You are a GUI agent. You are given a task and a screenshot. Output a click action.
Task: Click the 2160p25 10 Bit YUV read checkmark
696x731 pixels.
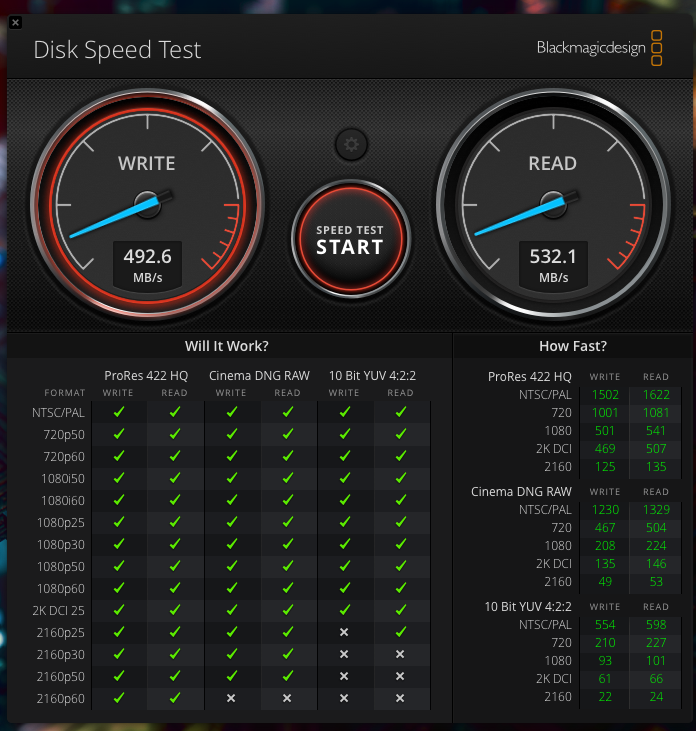point(400,632)
